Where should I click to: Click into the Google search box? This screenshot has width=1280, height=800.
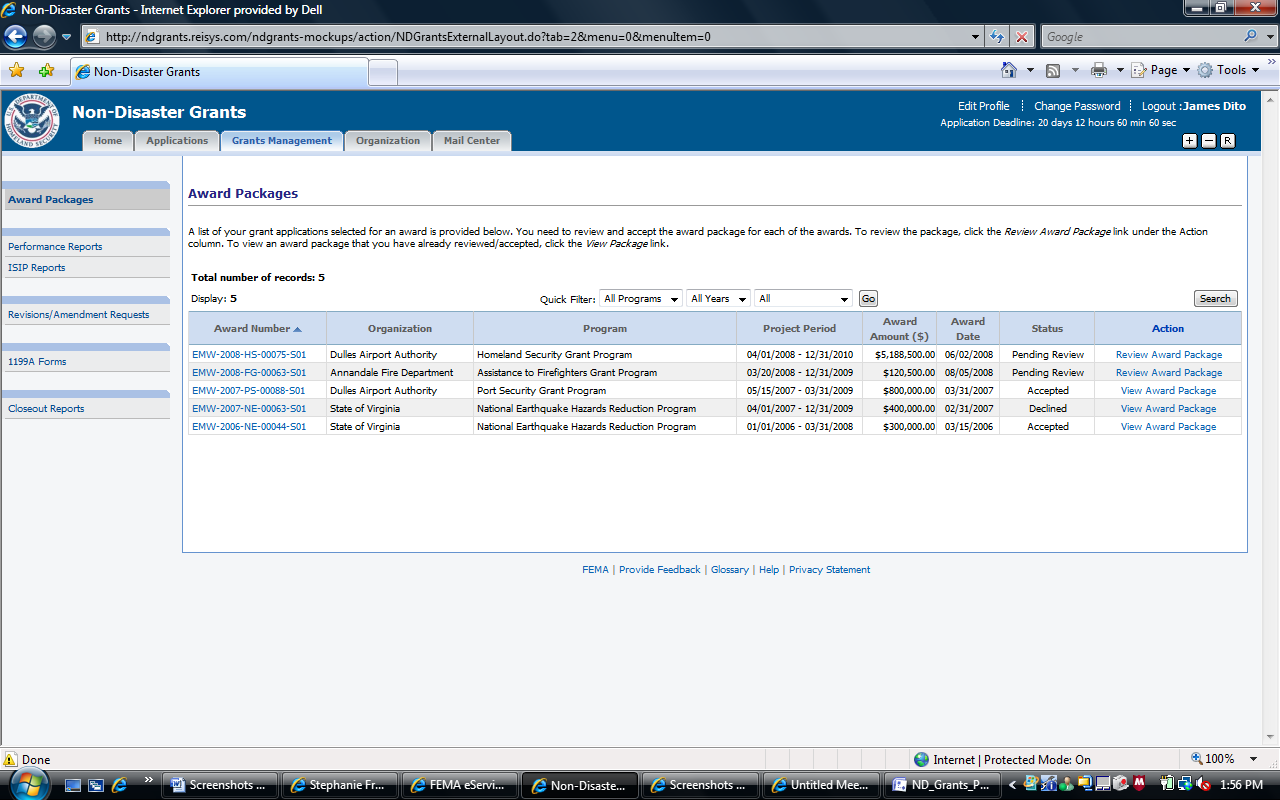click(1140, 37)
